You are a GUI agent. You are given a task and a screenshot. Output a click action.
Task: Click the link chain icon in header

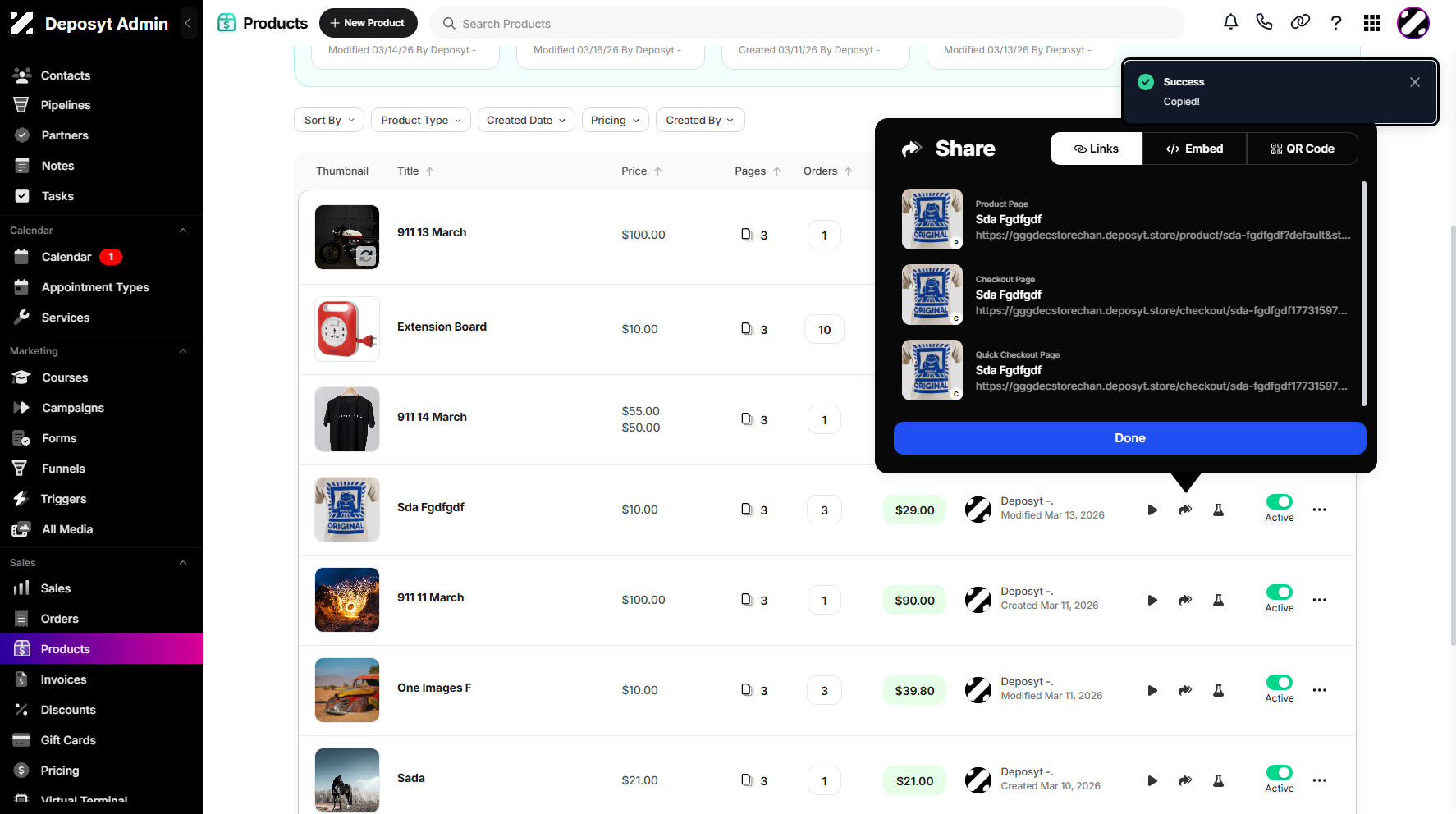[x=1300, y=23]
